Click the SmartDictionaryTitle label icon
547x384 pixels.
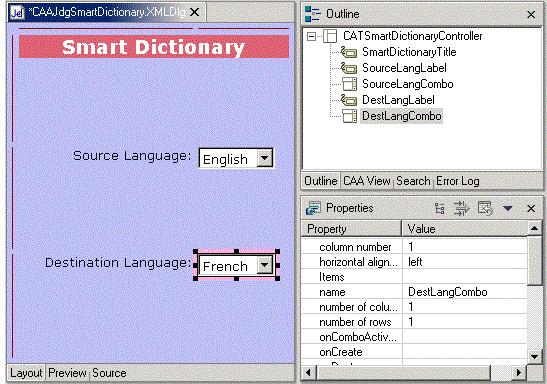coord(349,52)
